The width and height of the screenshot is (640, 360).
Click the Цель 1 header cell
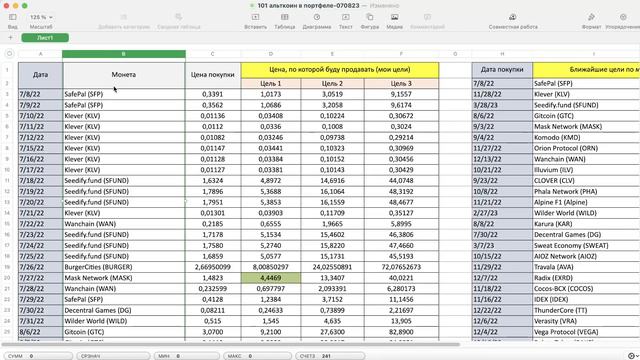point(271,83)
